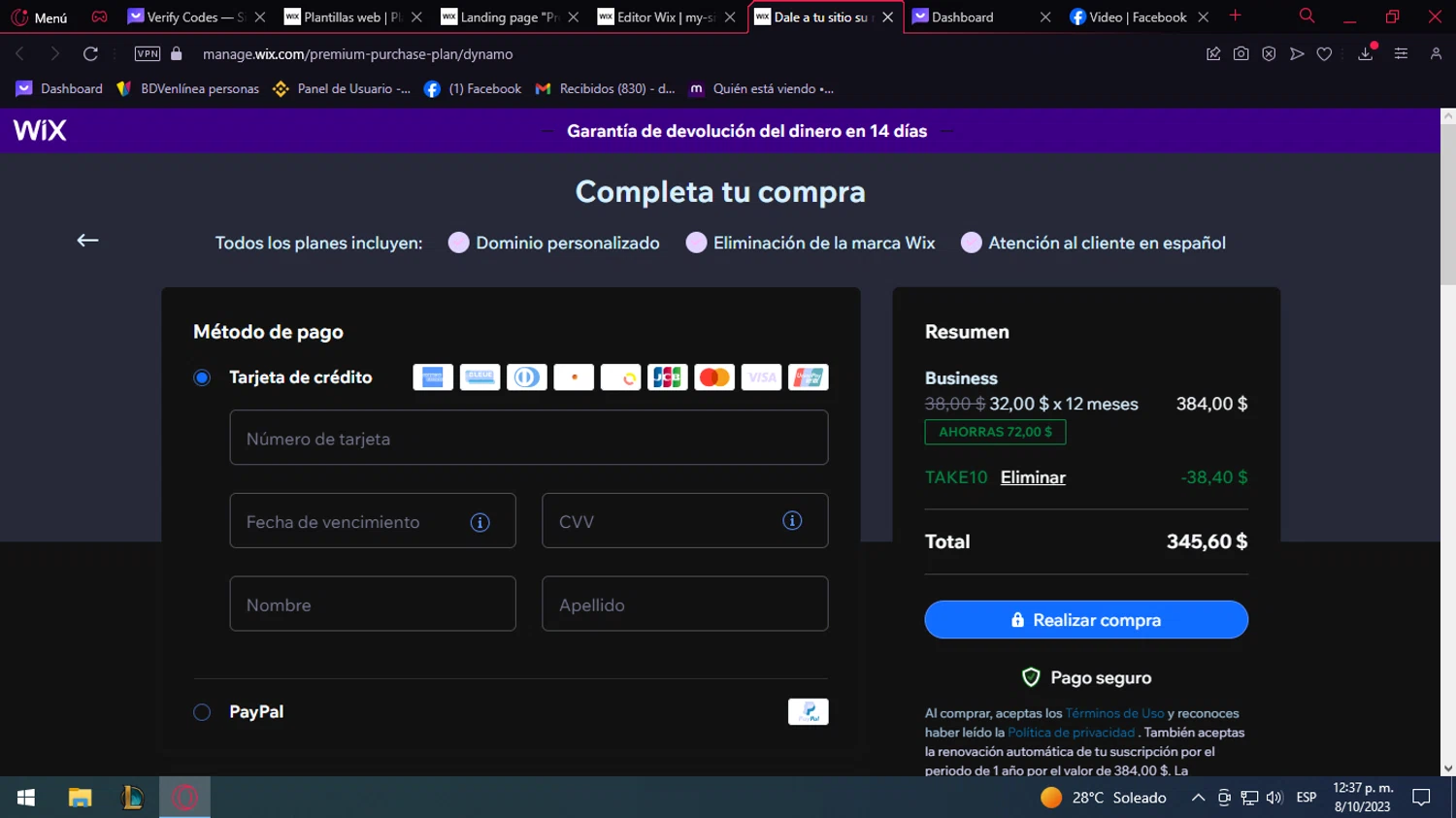
Task: Click the Wix logo in the header
Action: coord(40,130)
